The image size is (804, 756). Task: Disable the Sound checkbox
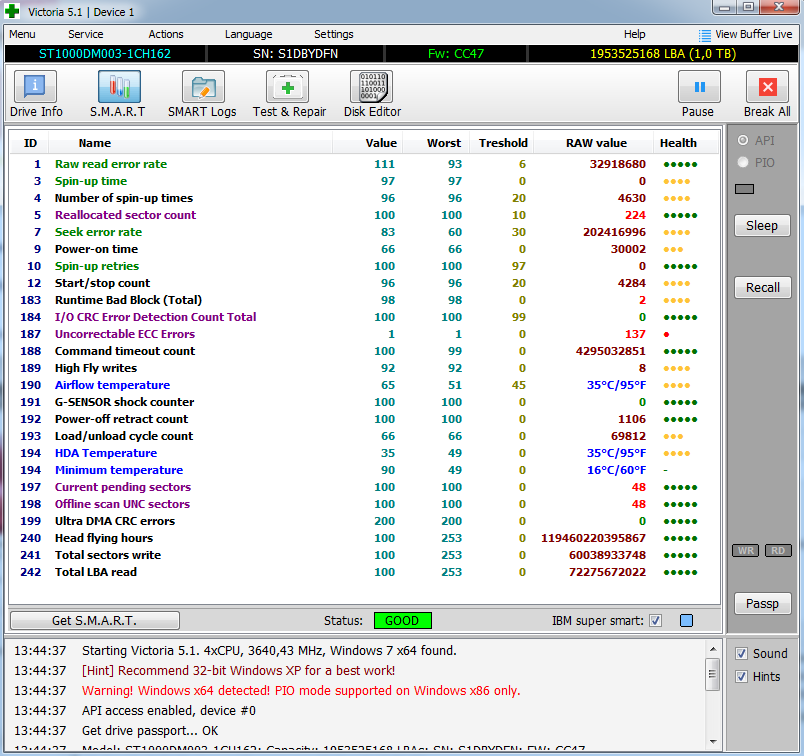click(741, 654)
